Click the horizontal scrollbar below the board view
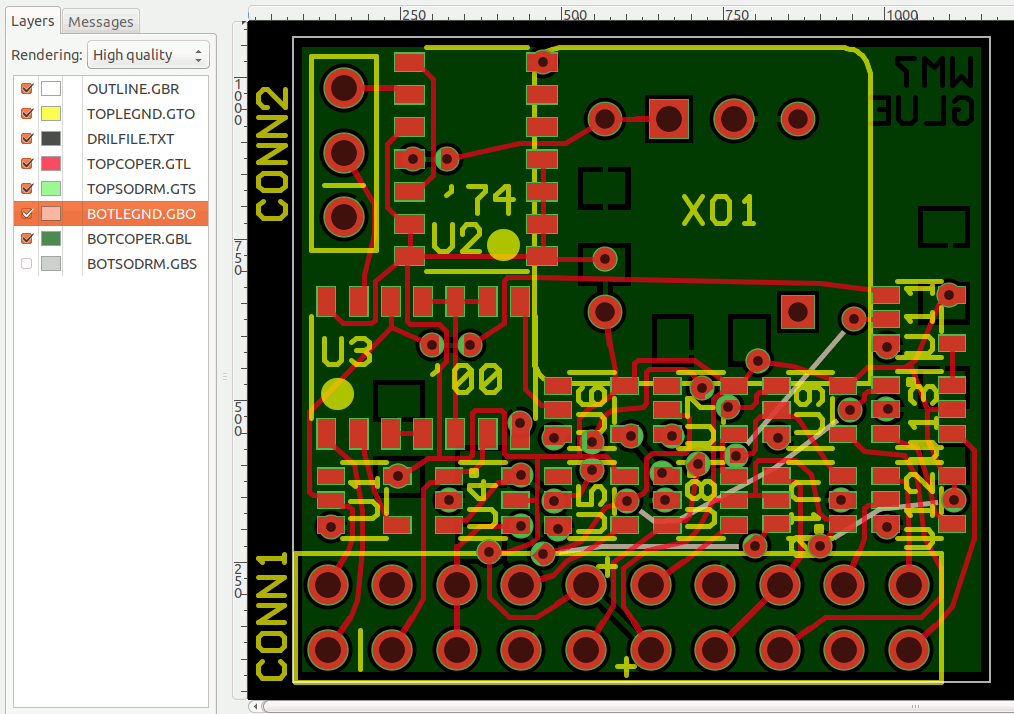The width and height of the screenshot is (1014, 714). [x=600, y=706]
